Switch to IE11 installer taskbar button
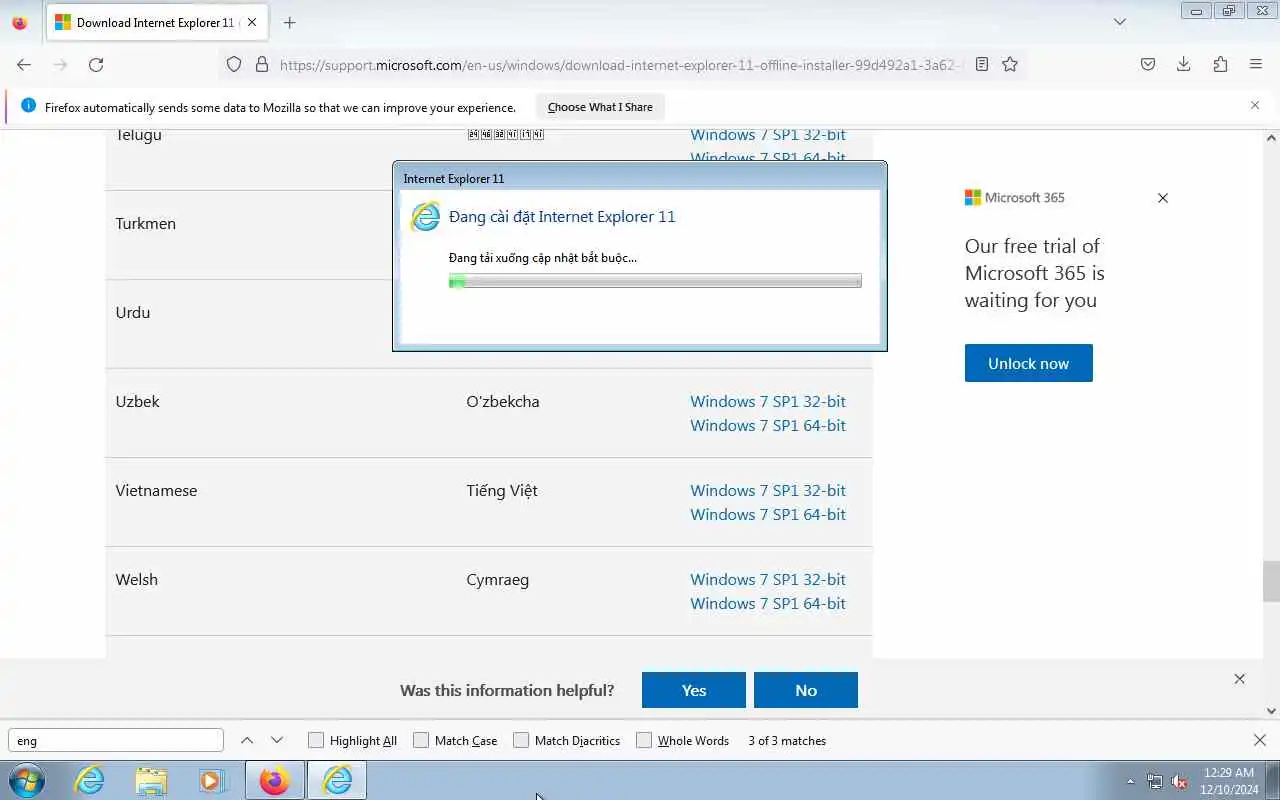The image size is (1280, 800). [x=337, y=780]
